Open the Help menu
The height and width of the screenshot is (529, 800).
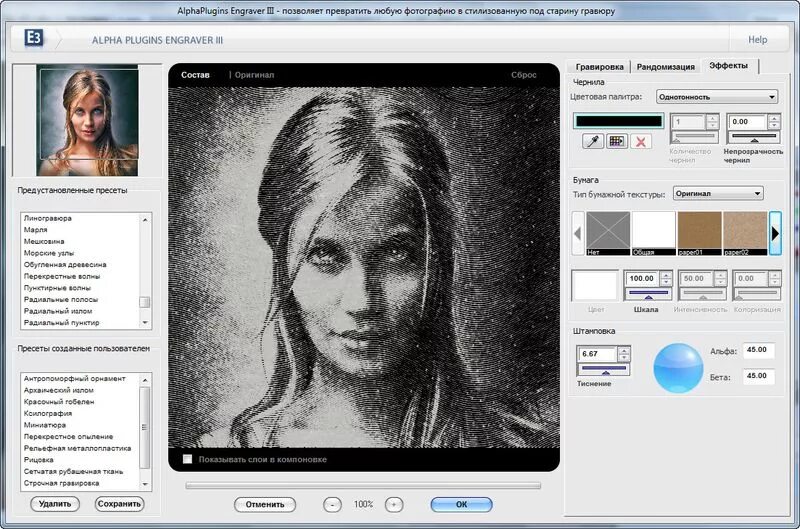(757, 39)
